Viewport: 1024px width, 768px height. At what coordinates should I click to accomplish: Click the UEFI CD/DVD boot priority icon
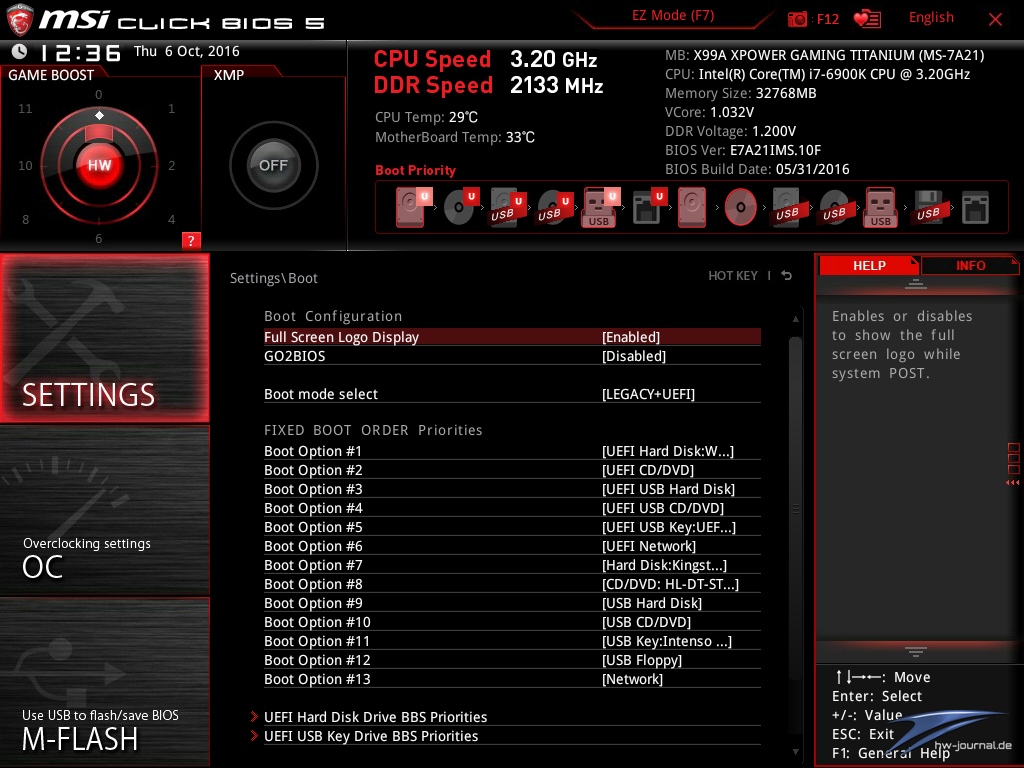click(x=461, y=207)
